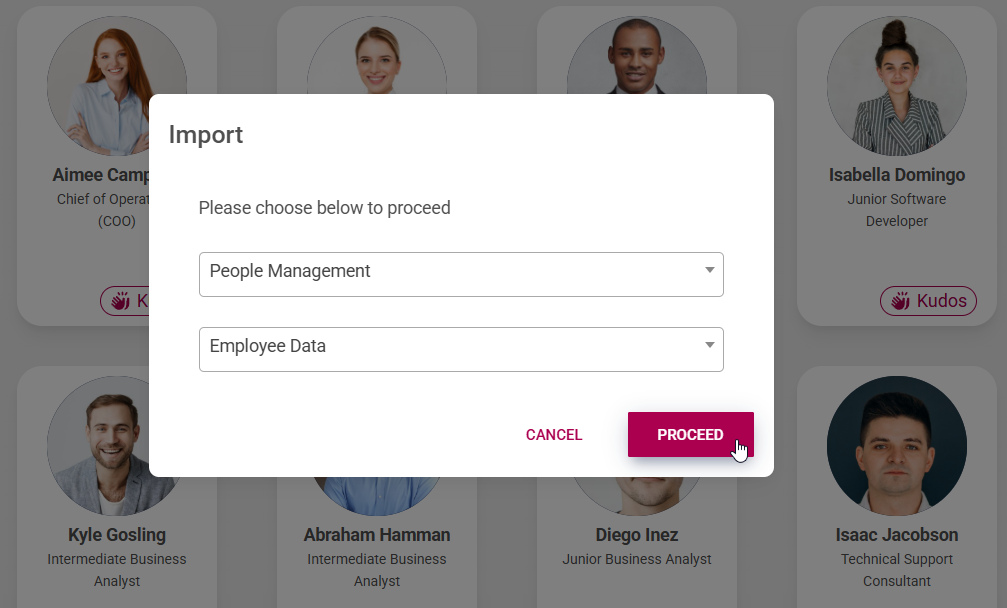Open the Employee Data dropdown
This screenshot has width=1007, height=608.
click(x=461, y=349)
